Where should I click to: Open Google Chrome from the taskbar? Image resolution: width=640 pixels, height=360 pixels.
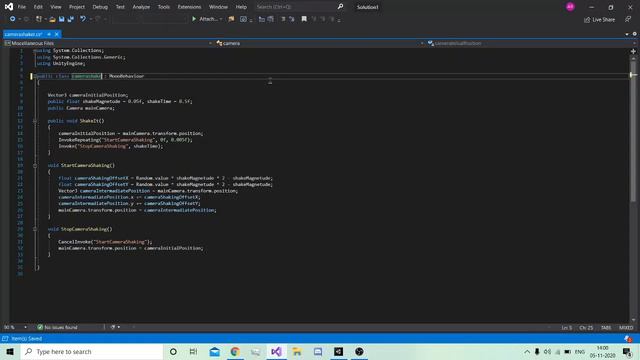click(x=235, y=351)
